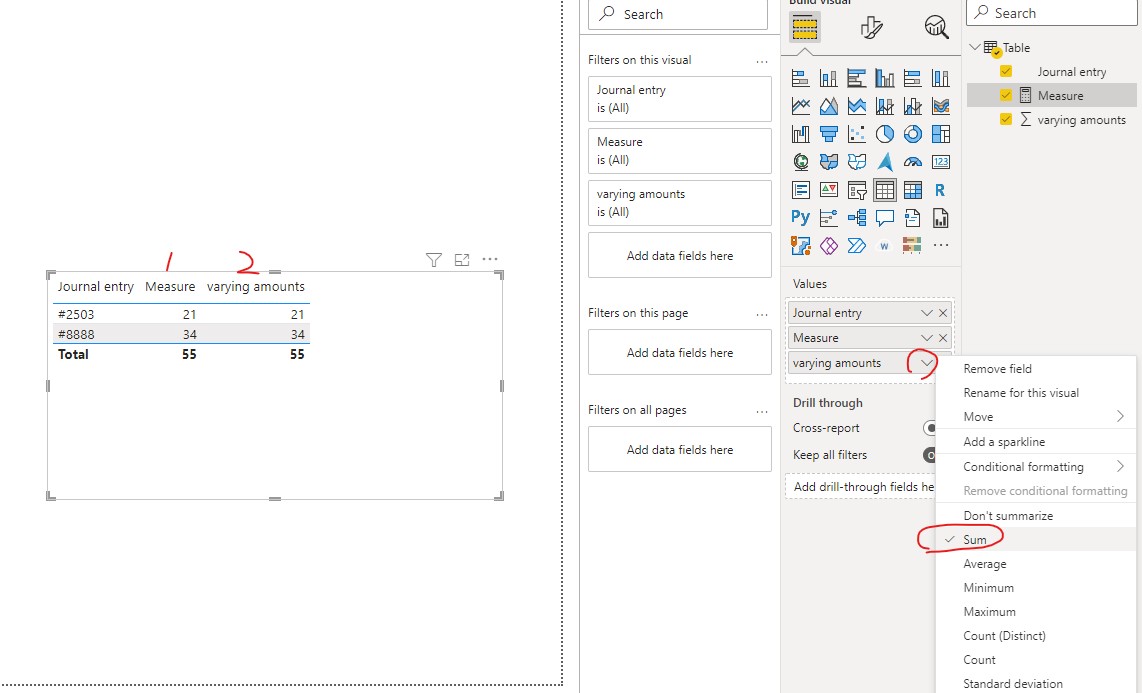The height and width of the screenshot is (693, 1142).
Task: Select the Stacked column chart visual
Action: pos(829,78)
